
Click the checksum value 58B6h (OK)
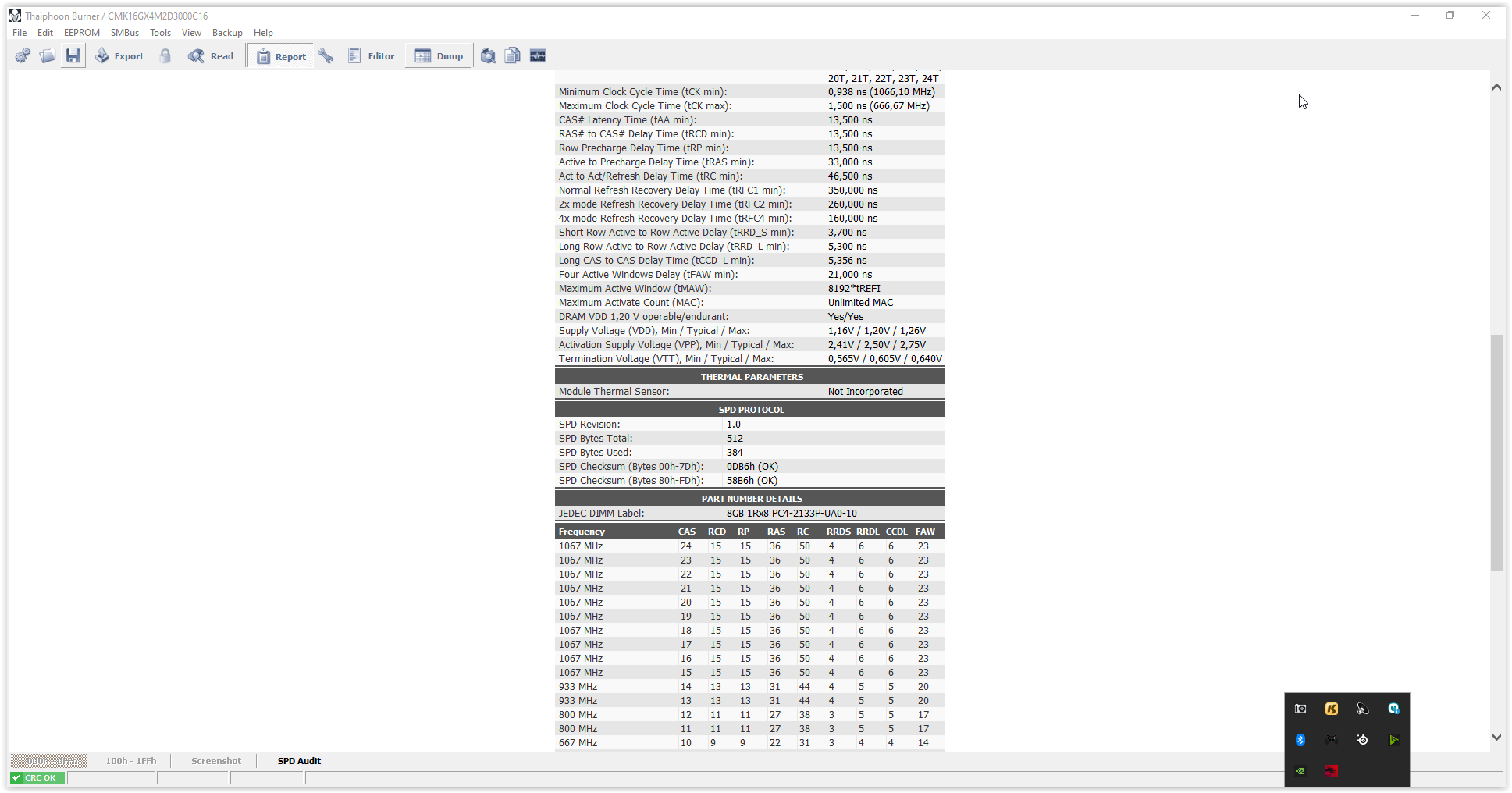752,481
